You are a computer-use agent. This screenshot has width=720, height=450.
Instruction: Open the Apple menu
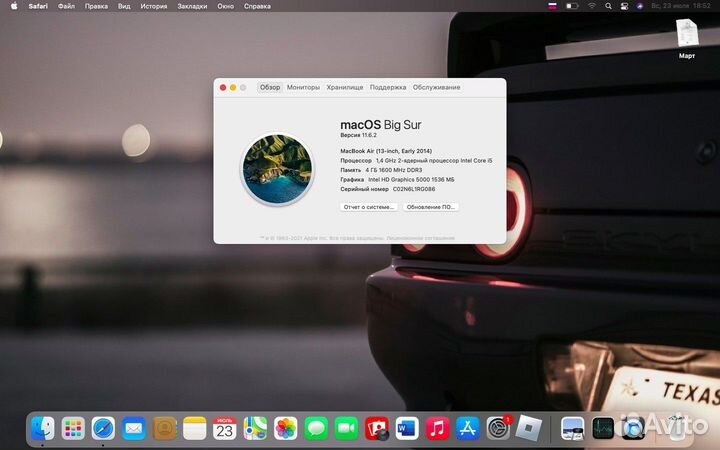point(14,6)
